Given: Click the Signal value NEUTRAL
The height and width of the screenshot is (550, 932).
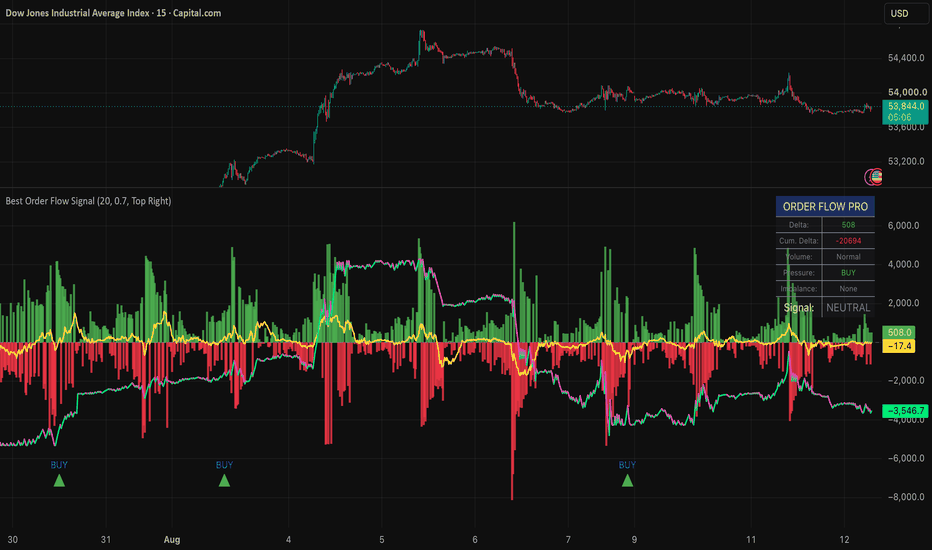Looking at the screenshot, I should [x=848, y=307].
